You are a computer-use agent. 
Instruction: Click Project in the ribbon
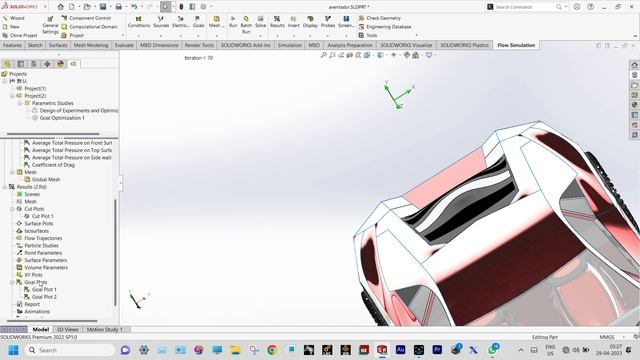[73, 36]
